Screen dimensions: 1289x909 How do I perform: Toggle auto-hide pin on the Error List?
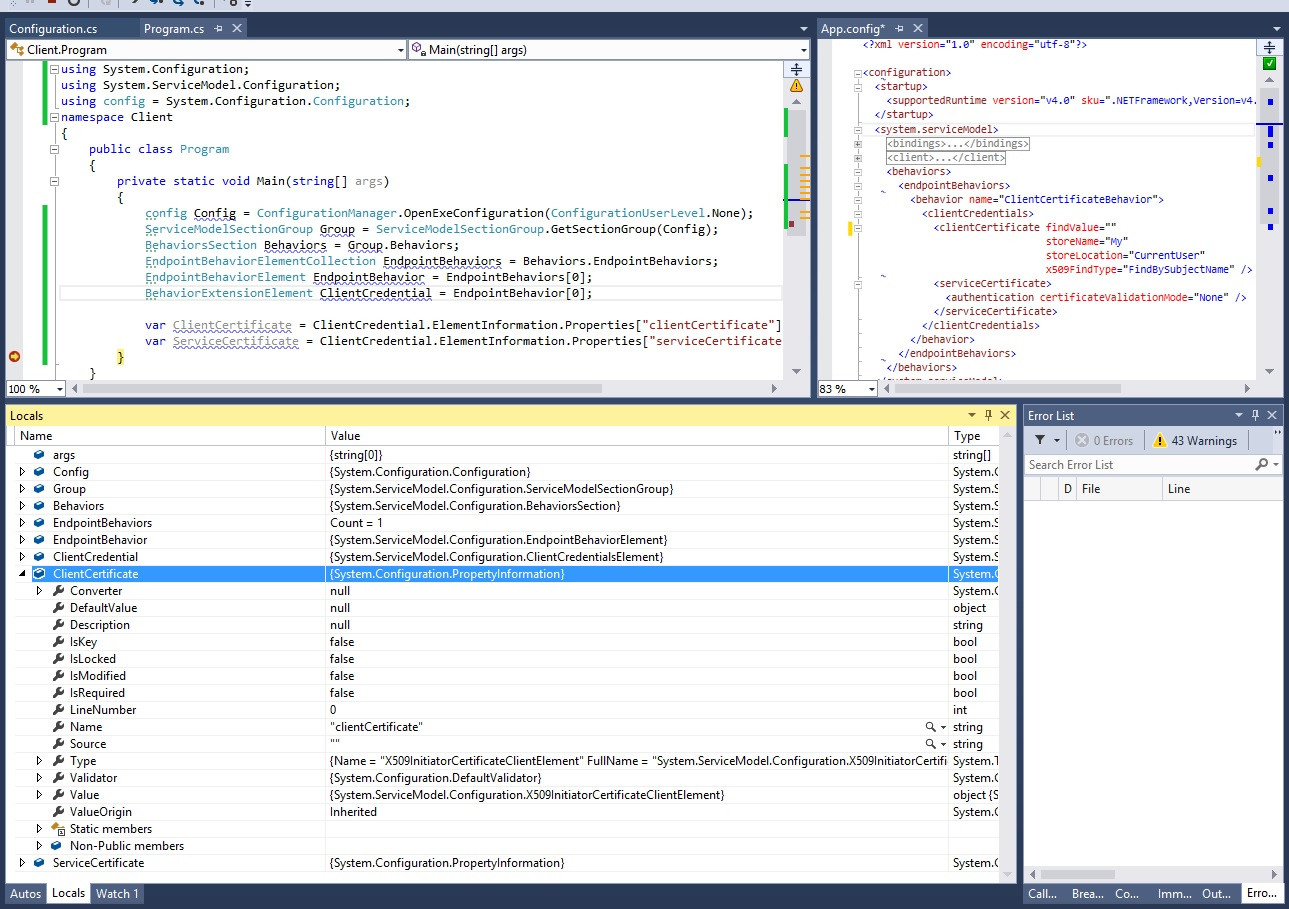coord(1254,415)
